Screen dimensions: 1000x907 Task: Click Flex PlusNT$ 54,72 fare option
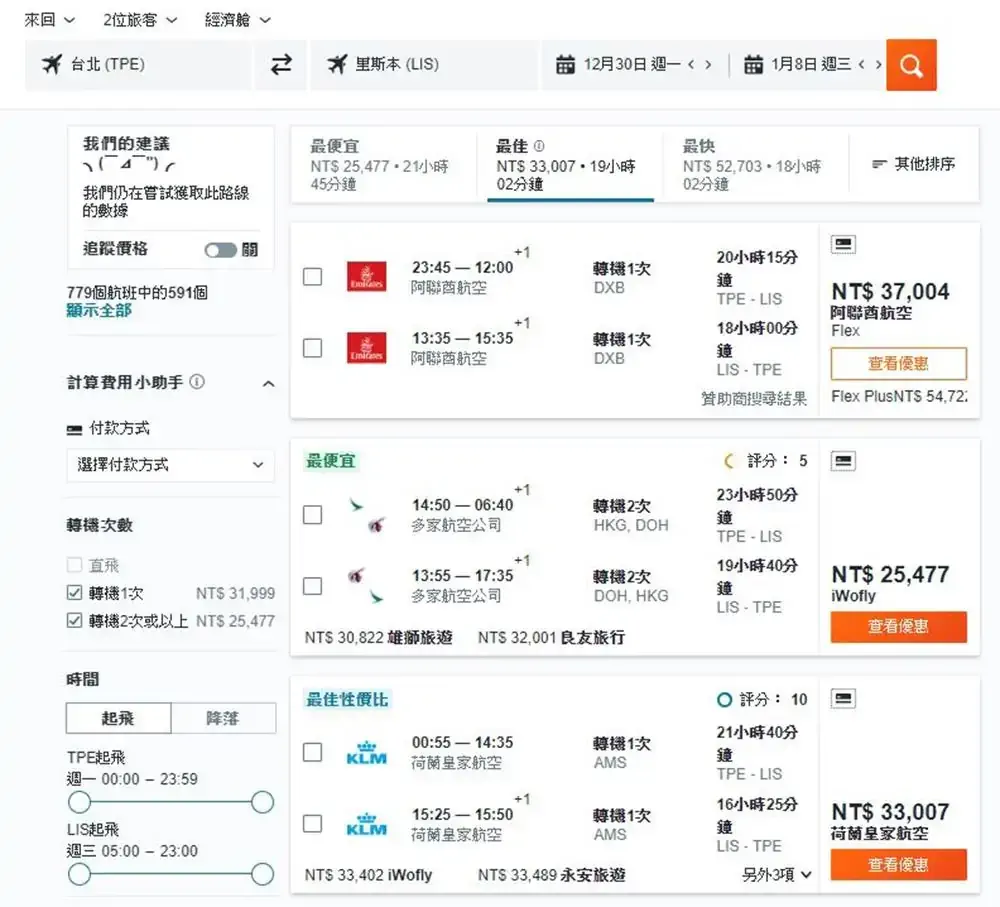[x=899, y=396]
